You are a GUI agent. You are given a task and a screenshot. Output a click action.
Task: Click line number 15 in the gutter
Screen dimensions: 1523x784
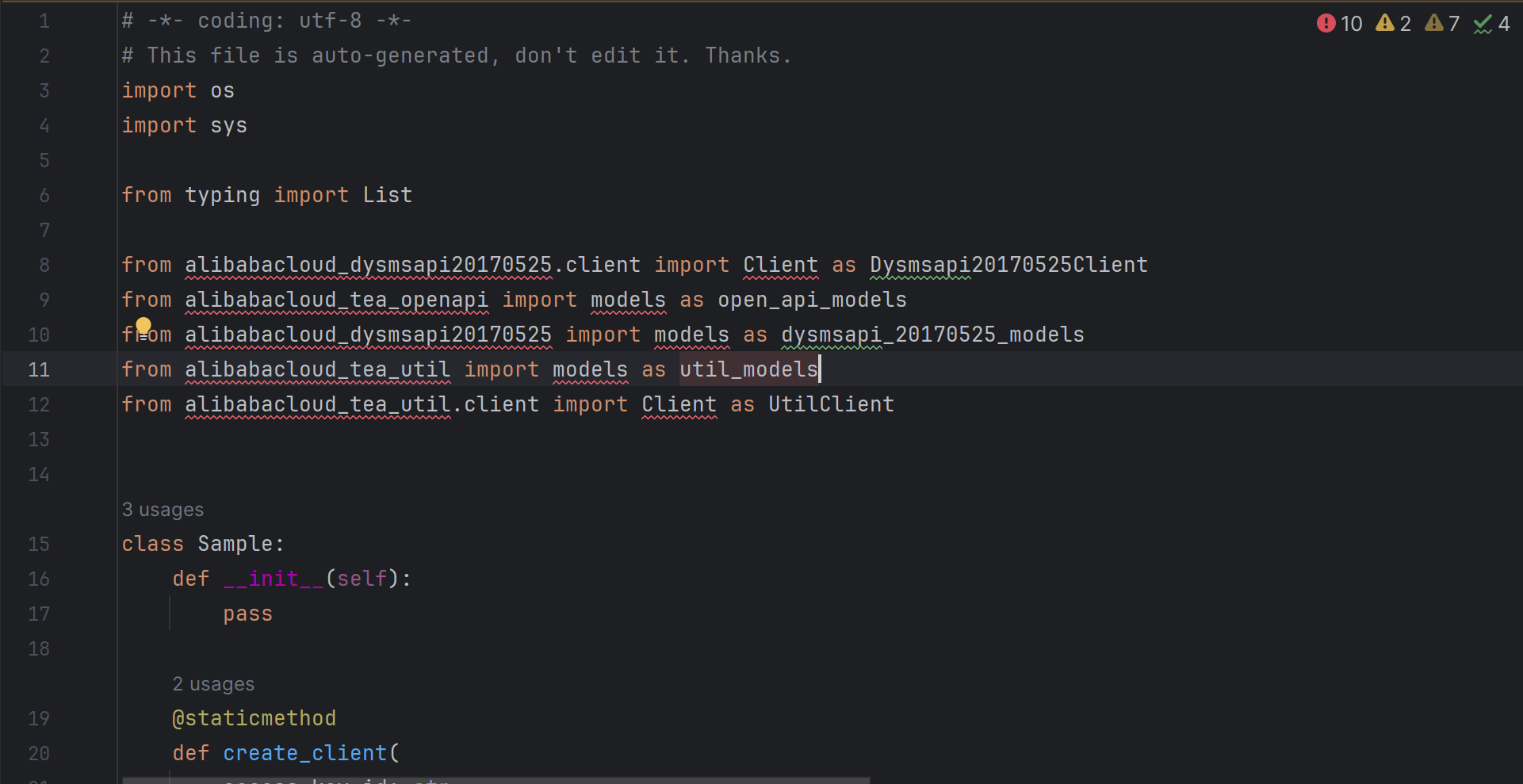39,544
